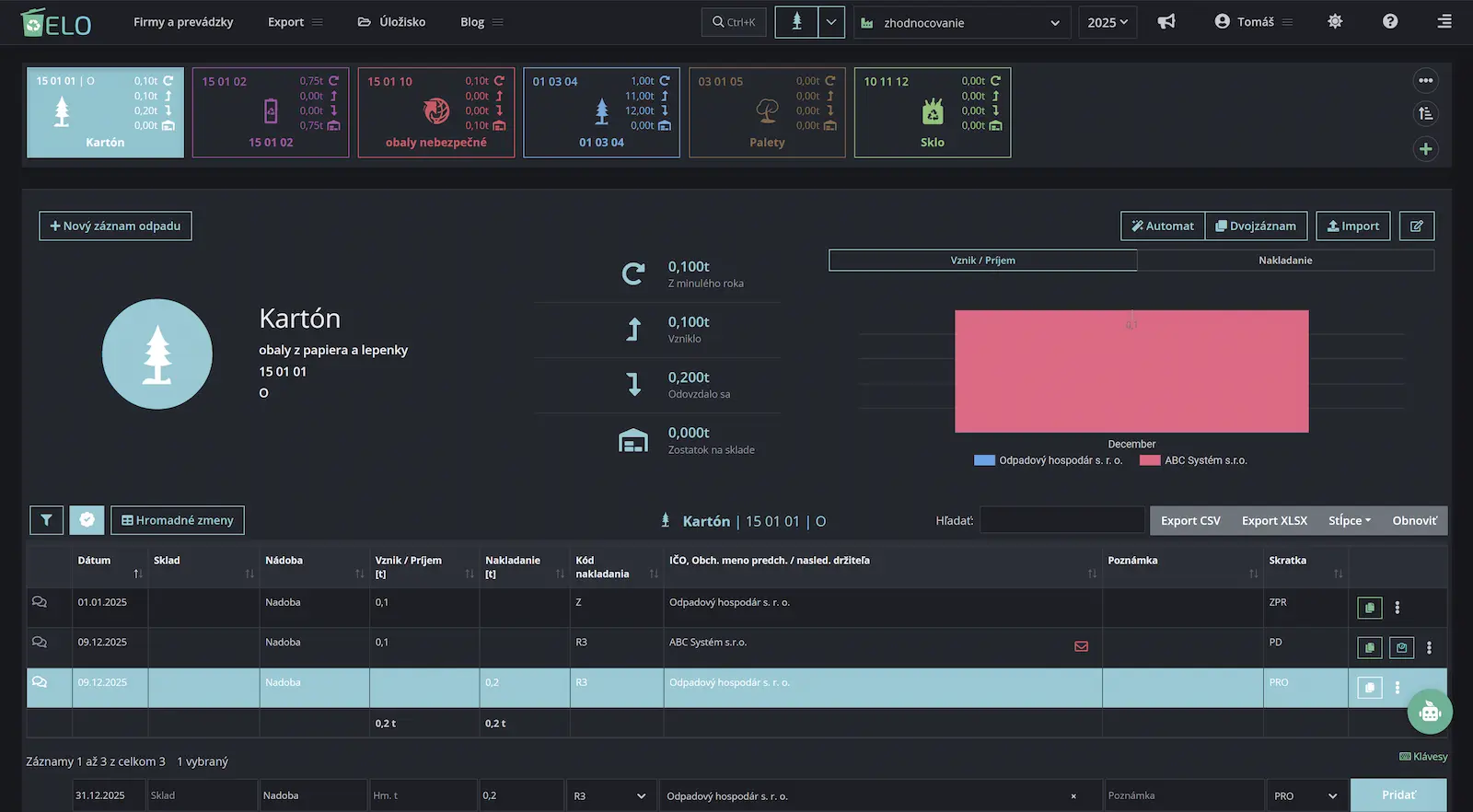Image resolution: width=1473 pixels, height=812 pixels.
Task: Open the chatbot assistant robot icon
Action: pos(1430,712)
